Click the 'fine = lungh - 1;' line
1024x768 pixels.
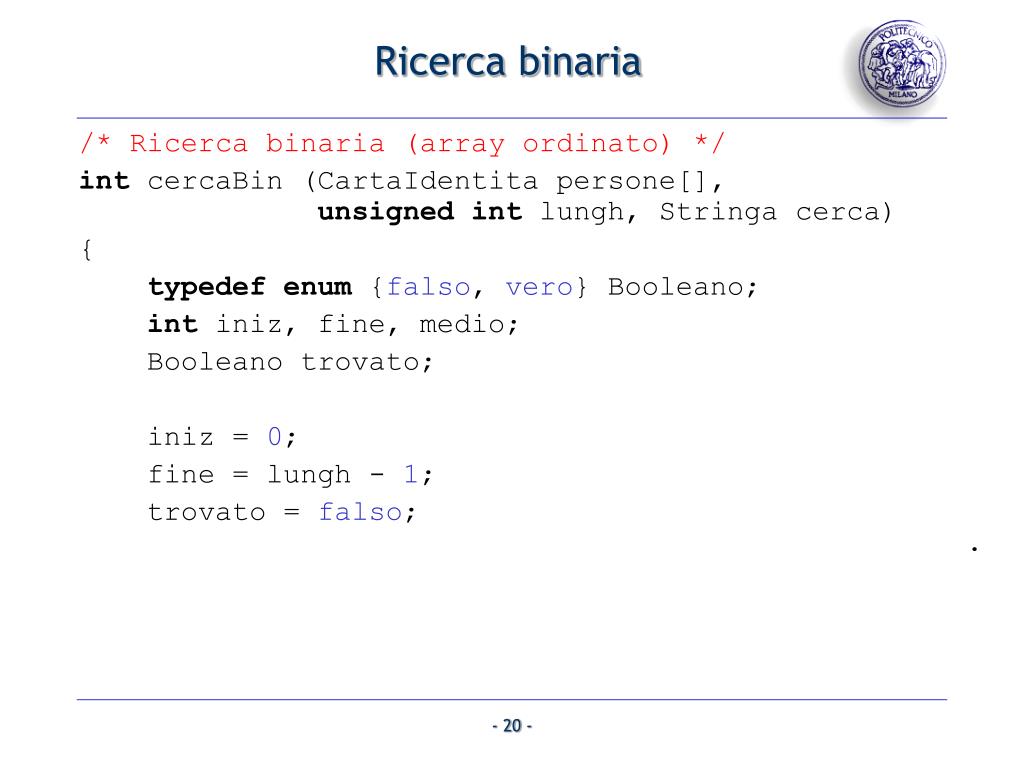(x=290, y=475)
